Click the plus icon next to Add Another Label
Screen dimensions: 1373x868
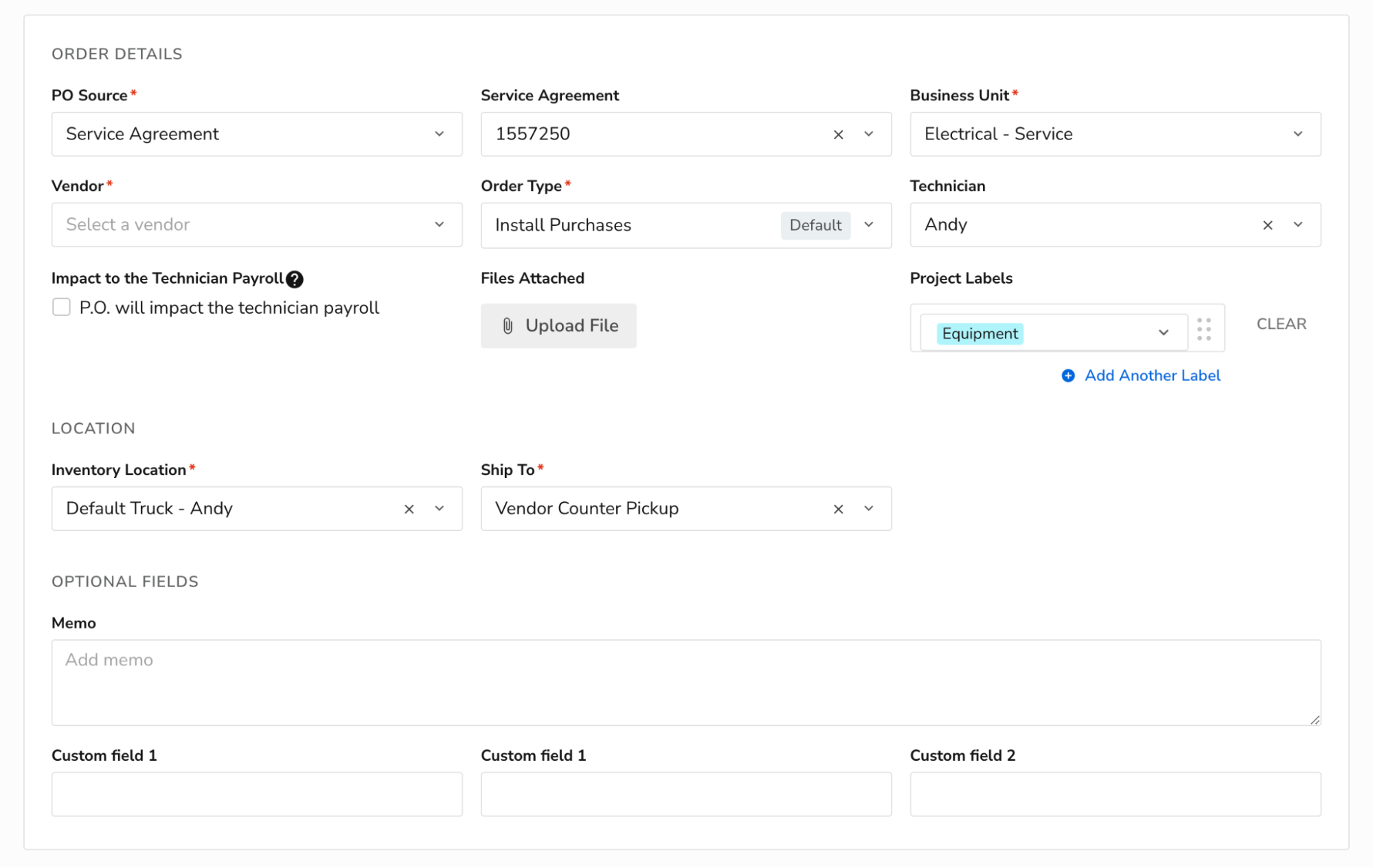point(1067,376)
